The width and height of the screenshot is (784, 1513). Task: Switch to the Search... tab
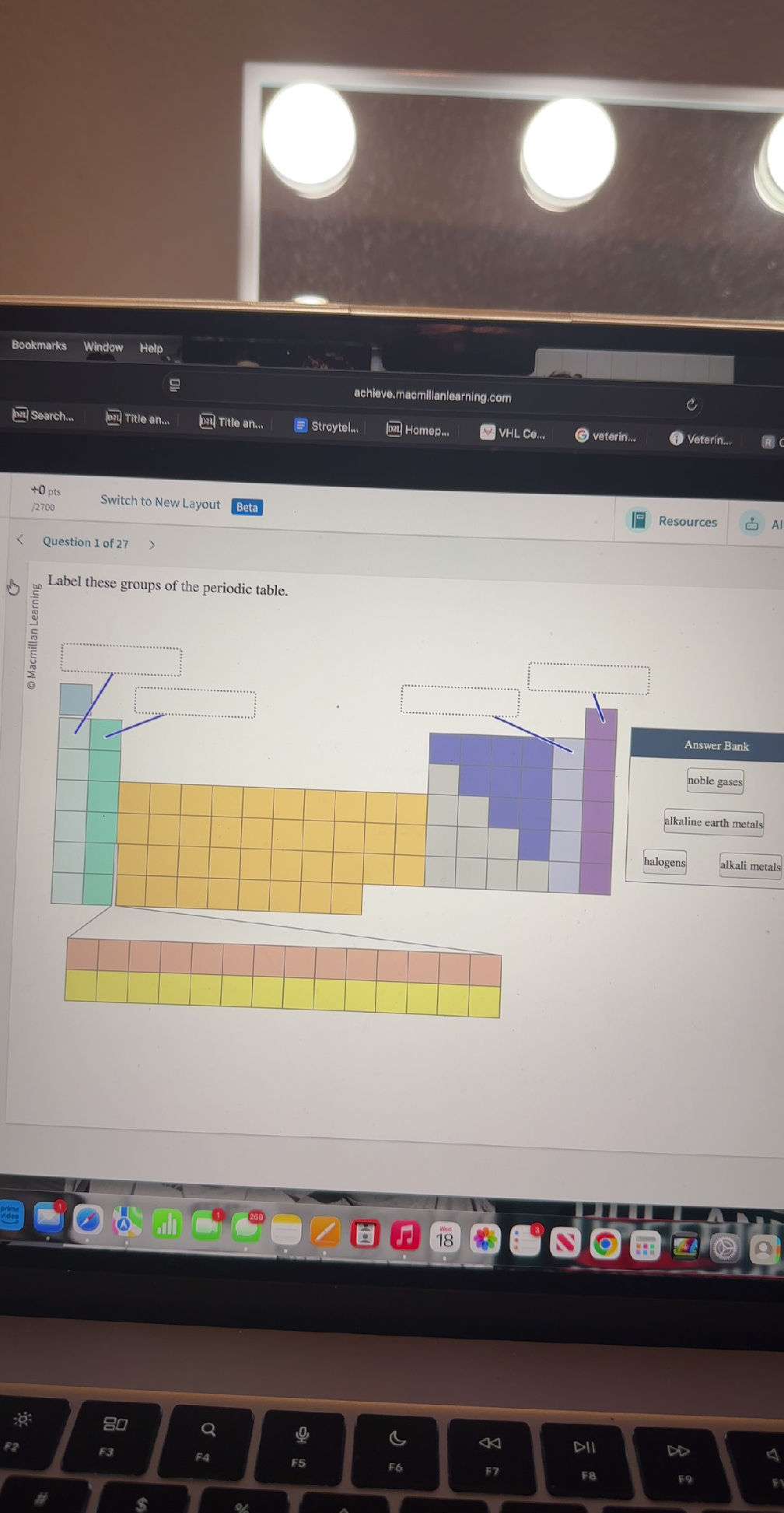tap(44, 415)
